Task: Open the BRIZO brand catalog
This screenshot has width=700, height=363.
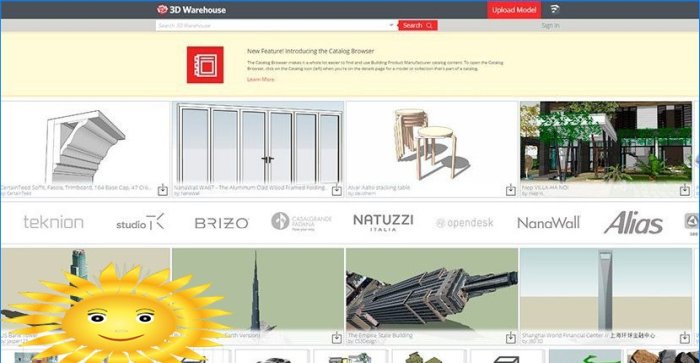Action: tap(221, 223)
